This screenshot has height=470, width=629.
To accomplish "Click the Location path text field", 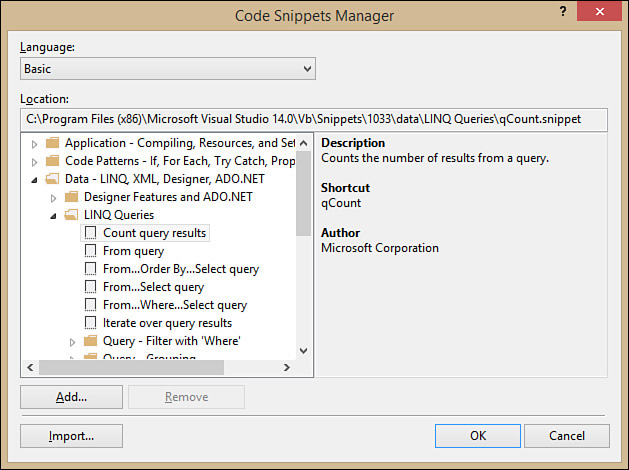I will pos(314,118).
